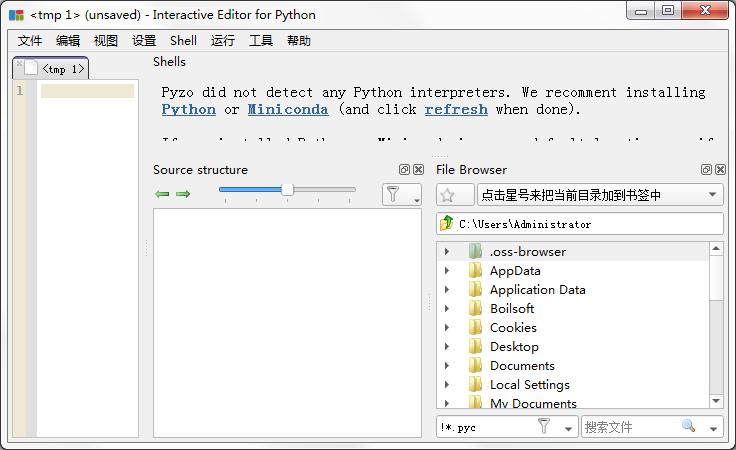The image size is (736, 450).
Task: Click the refresh link in Shells
Action: click(x=456, y=110)
